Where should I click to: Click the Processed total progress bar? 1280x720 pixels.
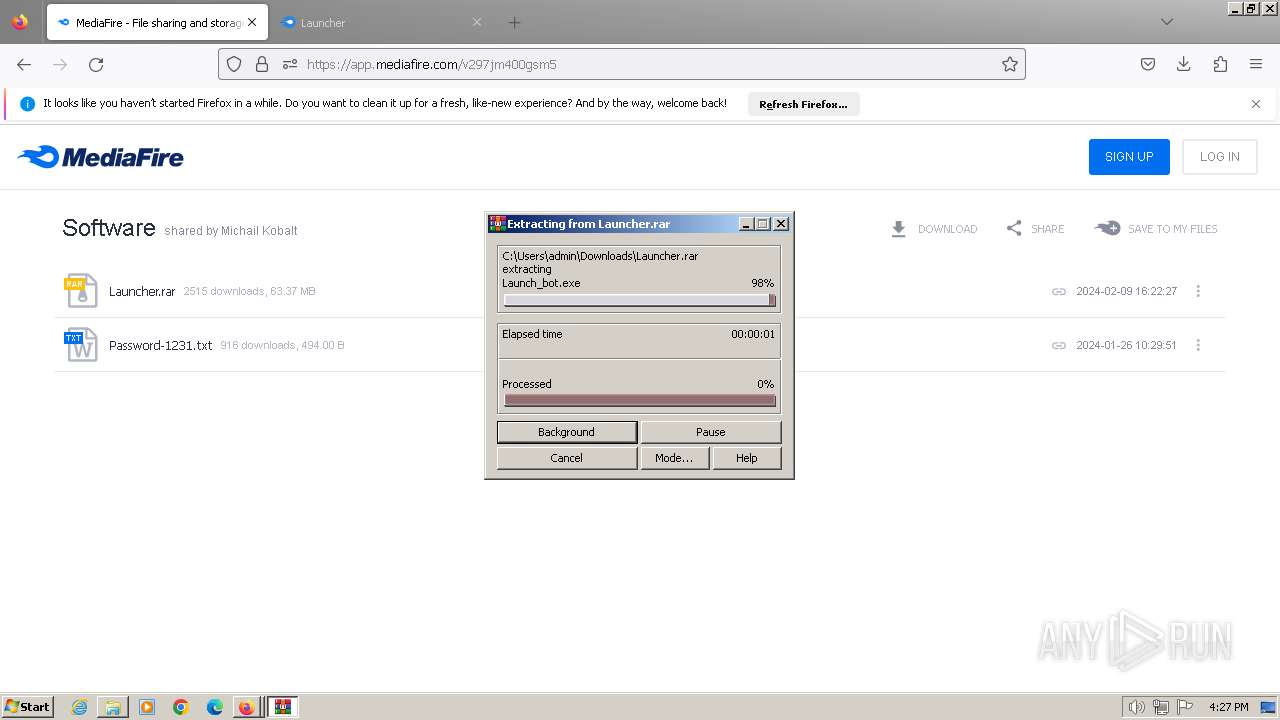point(640,400)
